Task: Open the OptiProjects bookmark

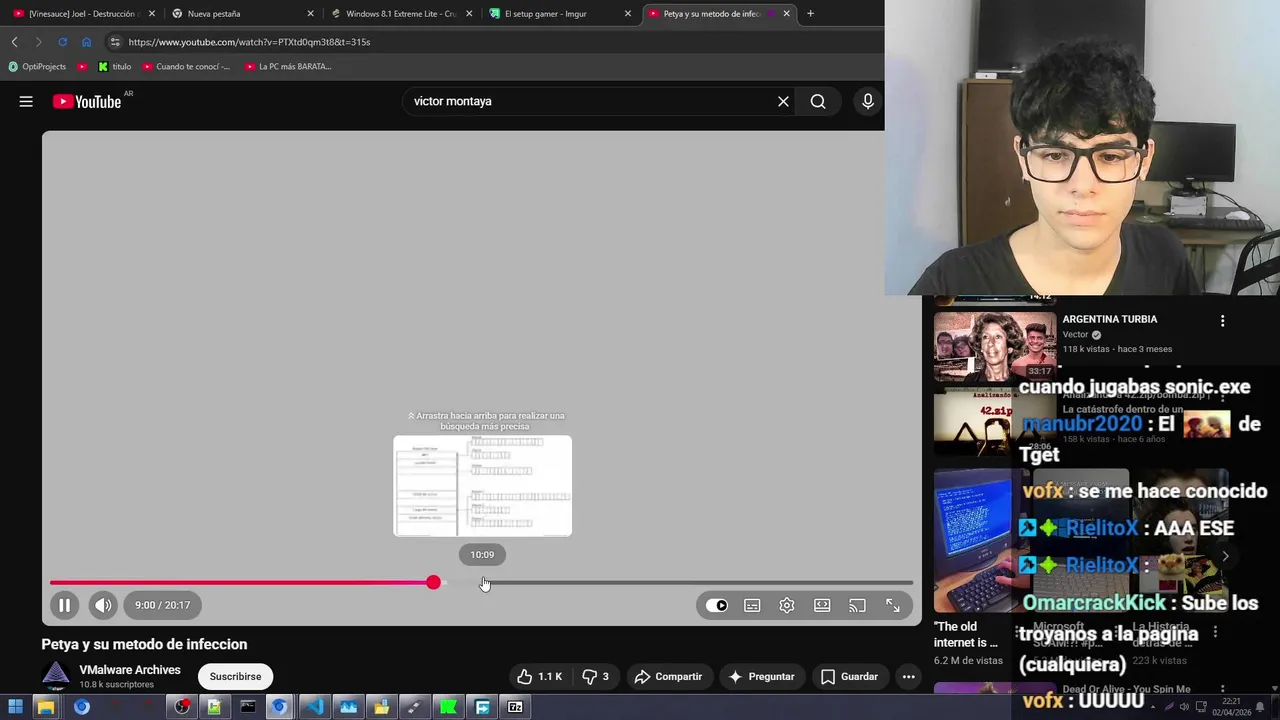Action: 37,67
